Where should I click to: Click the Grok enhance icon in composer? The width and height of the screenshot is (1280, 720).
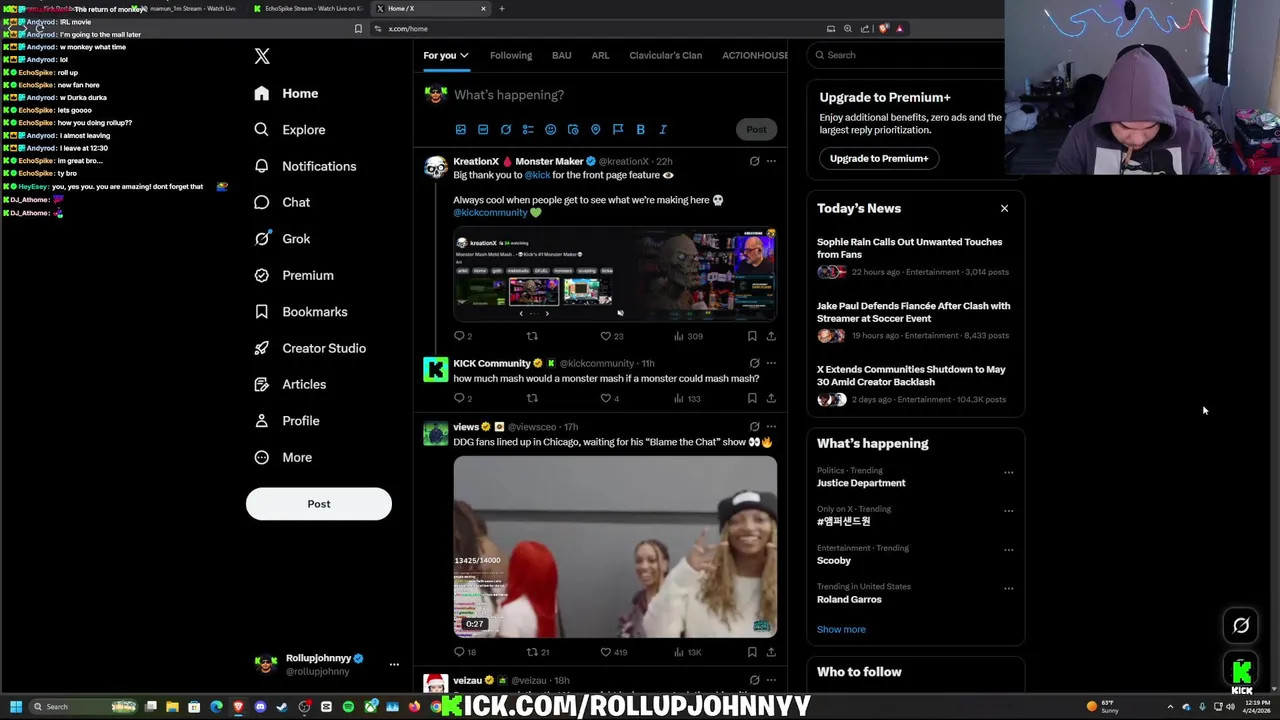pyautogui.click(x=506, y=129)
